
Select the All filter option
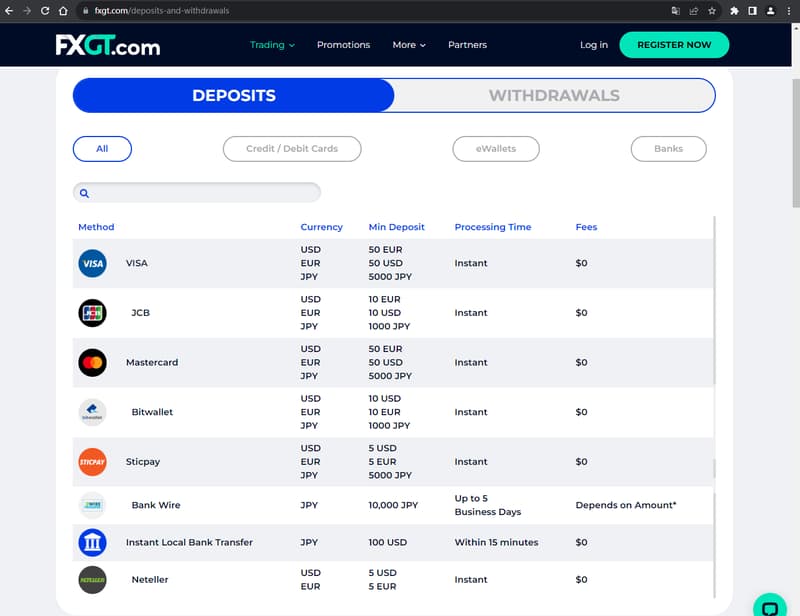click(x=102, y=149)
